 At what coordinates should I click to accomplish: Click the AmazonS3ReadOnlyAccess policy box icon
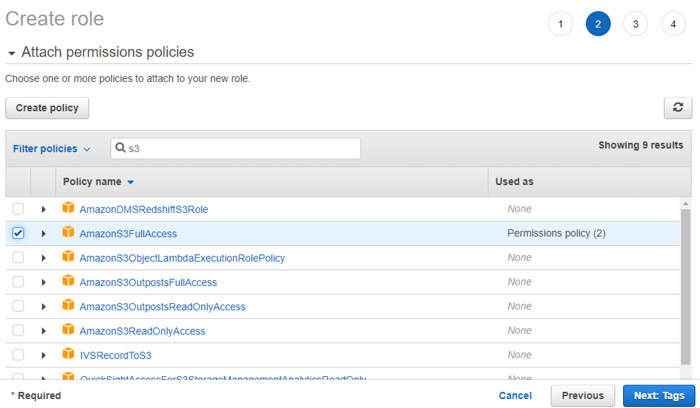point(68,329)
